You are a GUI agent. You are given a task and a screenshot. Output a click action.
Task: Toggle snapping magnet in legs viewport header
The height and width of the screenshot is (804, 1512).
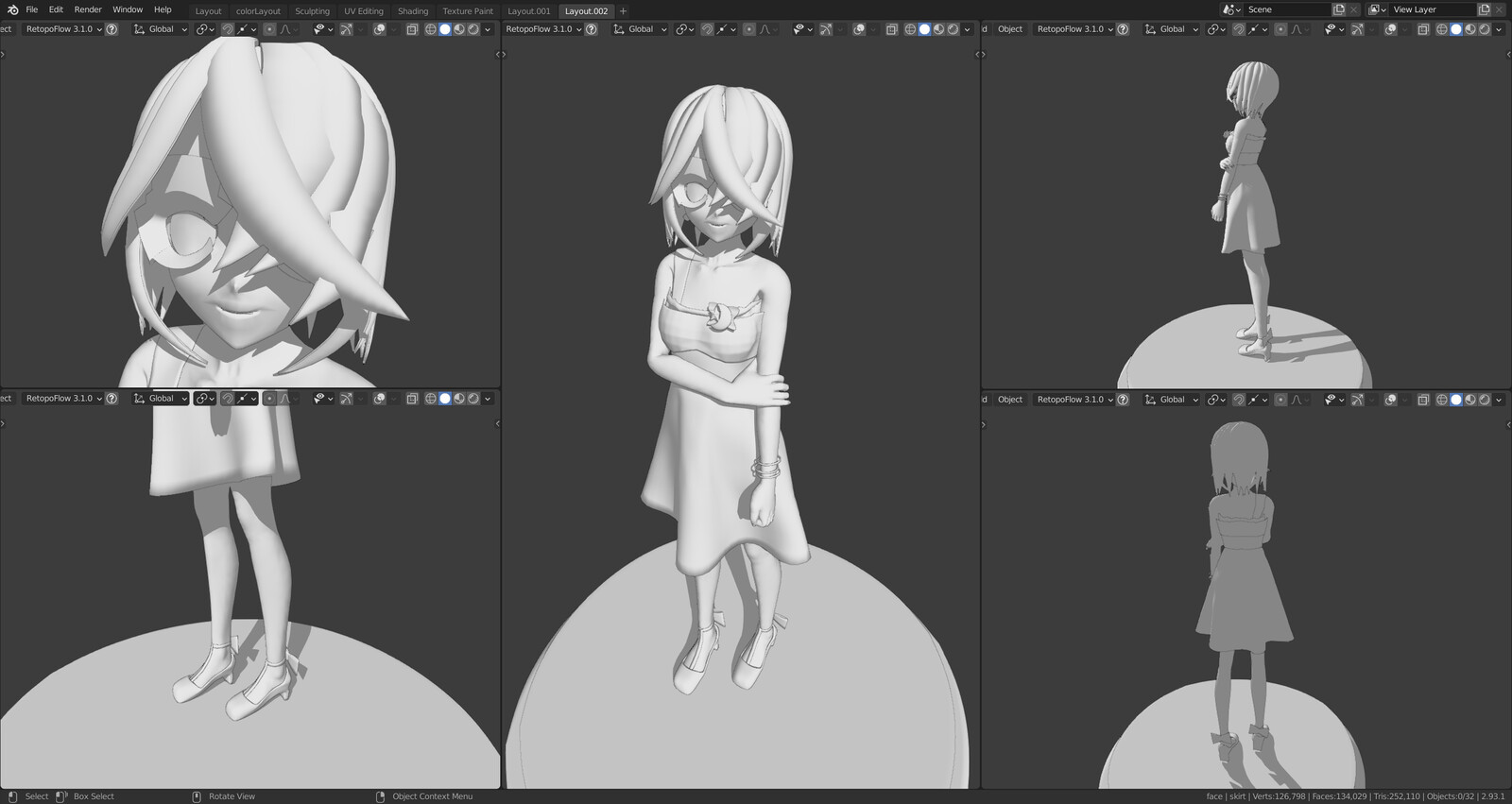228,399
